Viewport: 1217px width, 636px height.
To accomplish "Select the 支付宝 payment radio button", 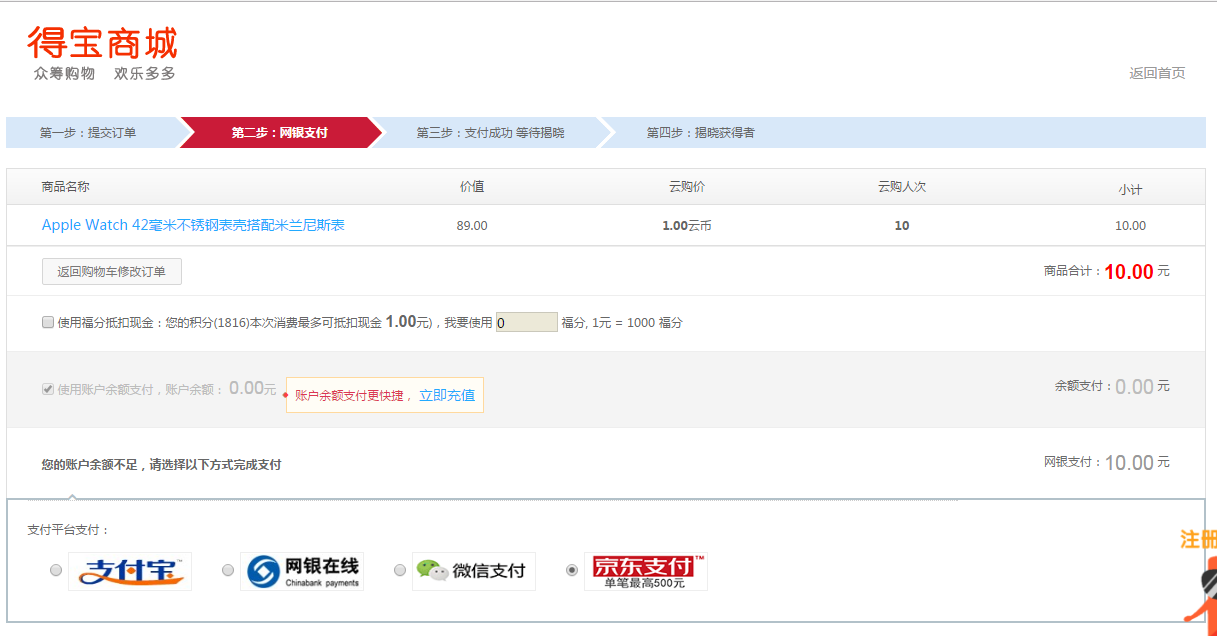I will pos(57,570).
